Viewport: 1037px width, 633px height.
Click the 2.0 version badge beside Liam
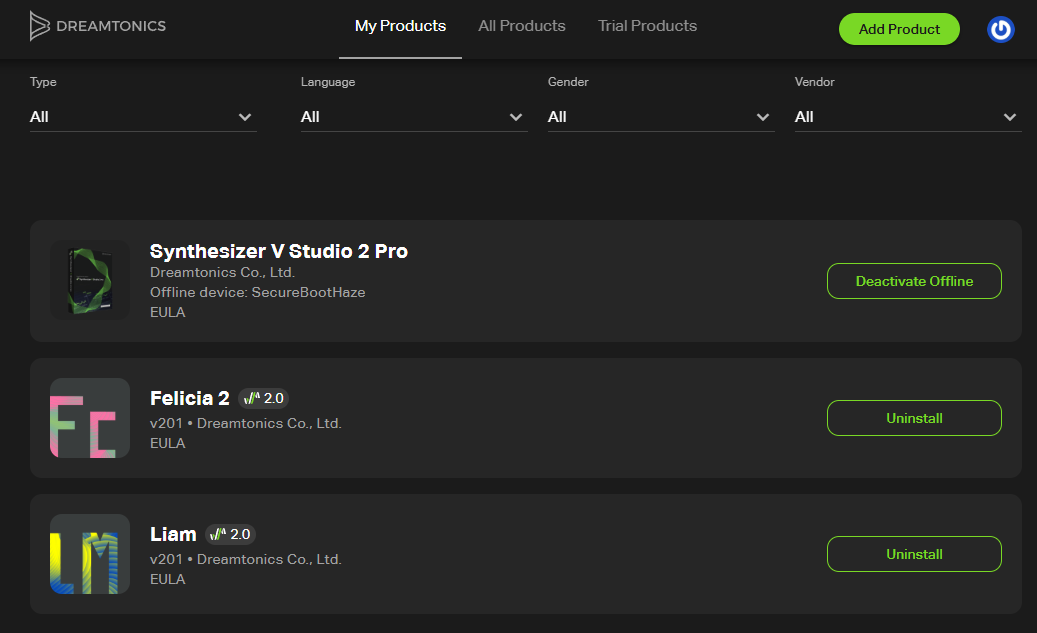point(230,534)
